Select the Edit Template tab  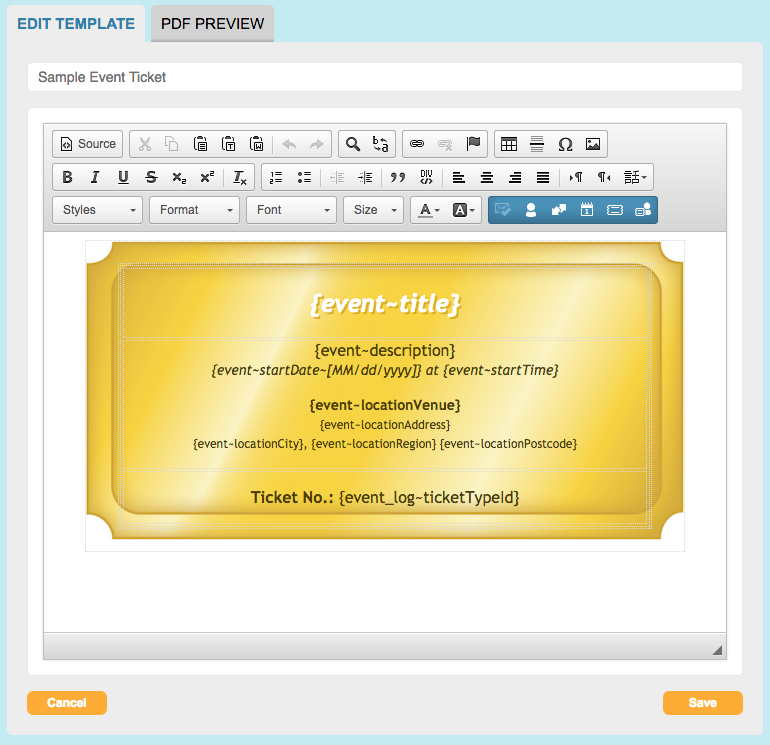pyautogui.click(x=76, y=24)
